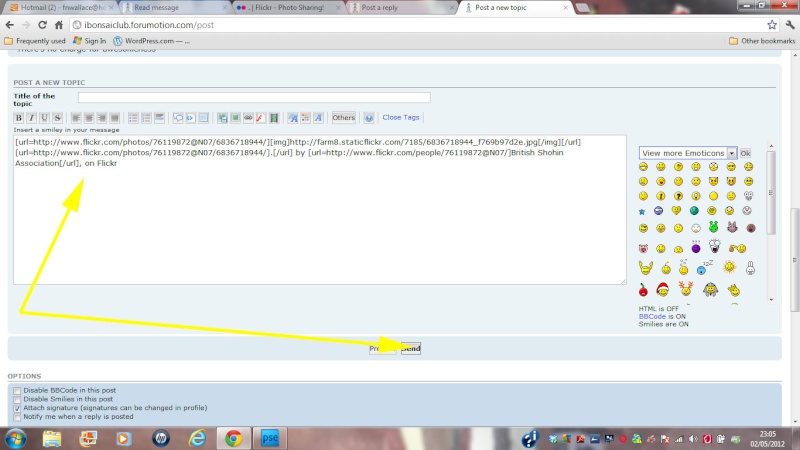Image resolution: width=800 pixels, height=450 pixels.
Task: Click the address bar URL
Action: (x=149, y=25)
